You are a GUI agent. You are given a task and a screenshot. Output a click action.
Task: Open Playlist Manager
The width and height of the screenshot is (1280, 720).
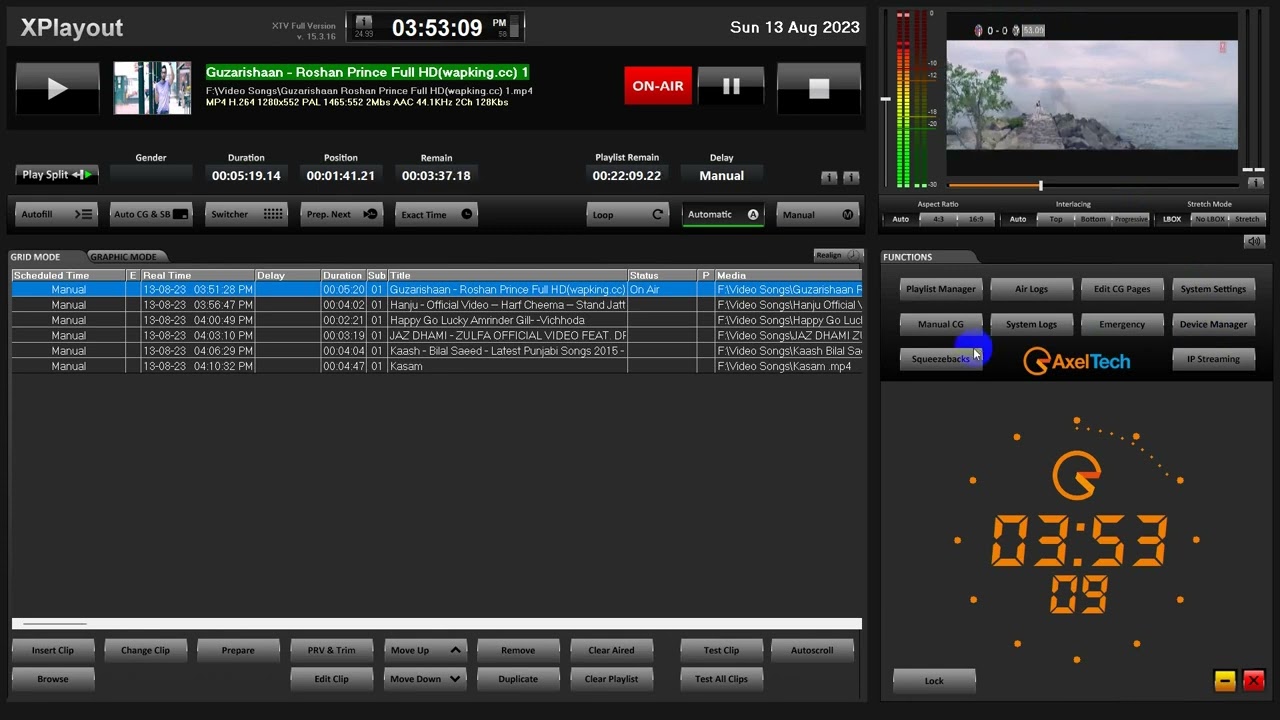tap(940, 289)
